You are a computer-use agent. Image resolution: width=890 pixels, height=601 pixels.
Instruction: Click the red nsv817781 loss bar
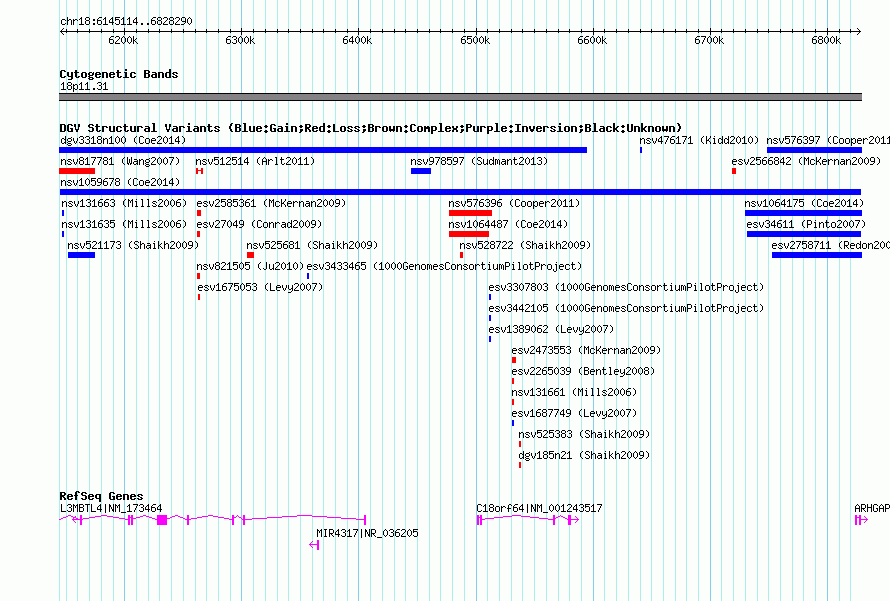pyautogui.click(x=77, y=171)
